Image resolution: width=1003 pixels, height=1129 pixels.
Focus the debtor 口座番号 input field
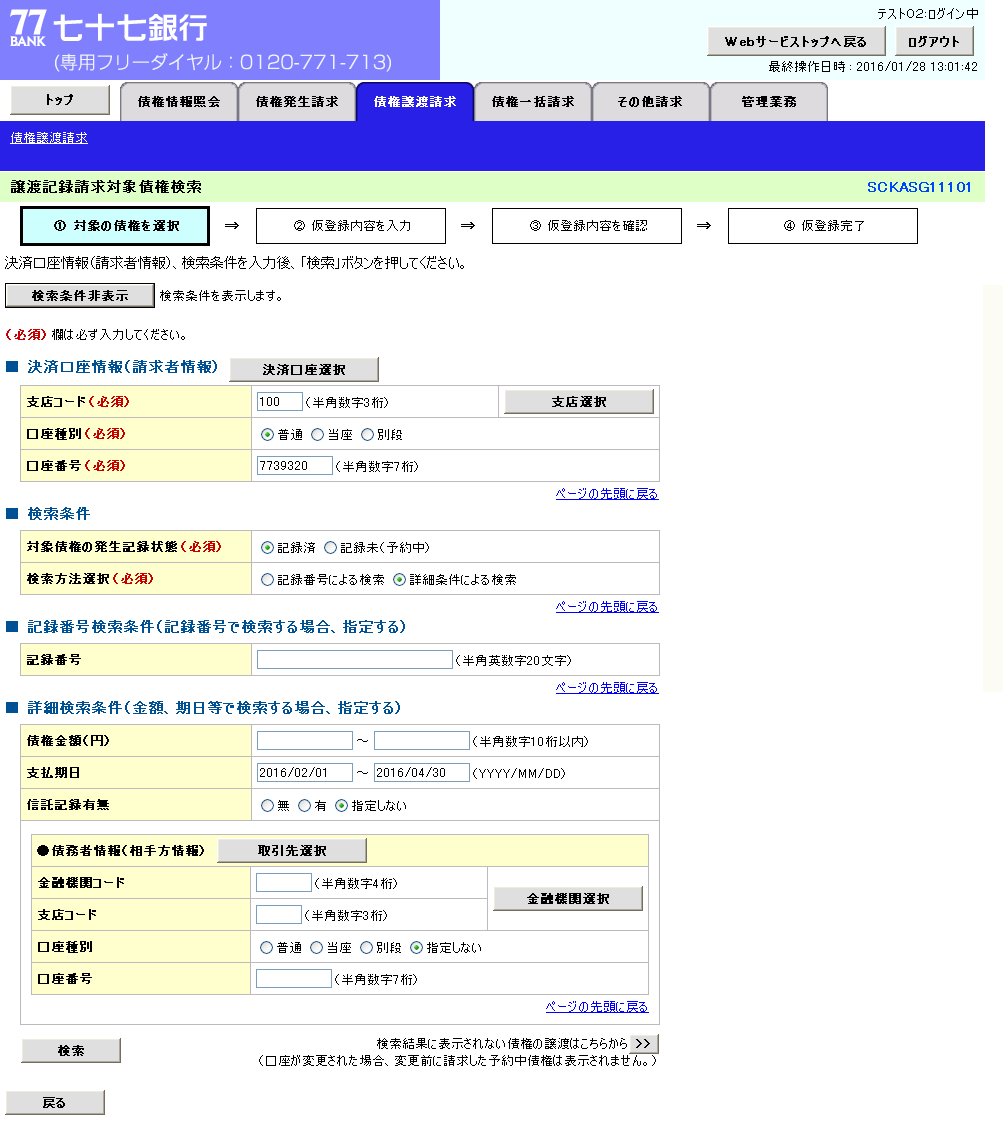click(294, 979)
